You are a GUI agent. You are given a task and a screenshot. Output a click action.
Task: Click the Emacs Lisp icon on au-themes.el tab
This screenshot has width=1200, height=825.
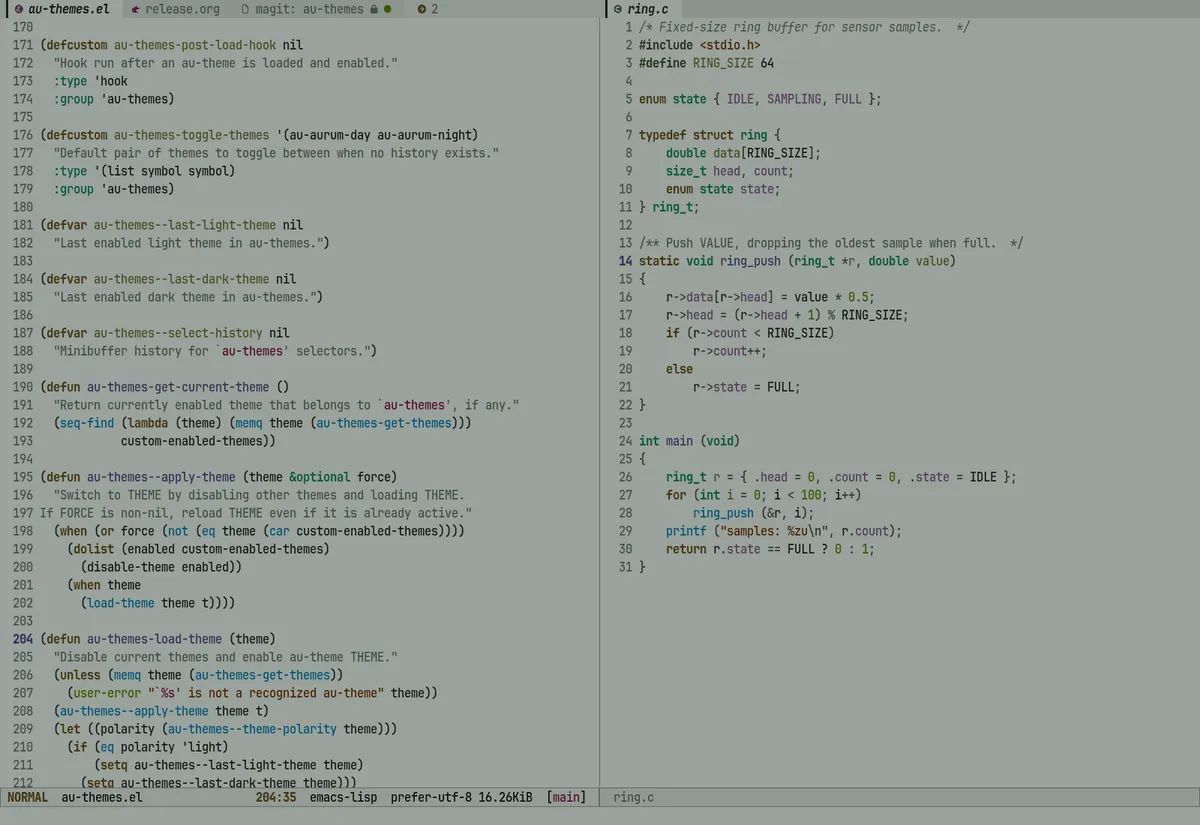tap(18, 9)
